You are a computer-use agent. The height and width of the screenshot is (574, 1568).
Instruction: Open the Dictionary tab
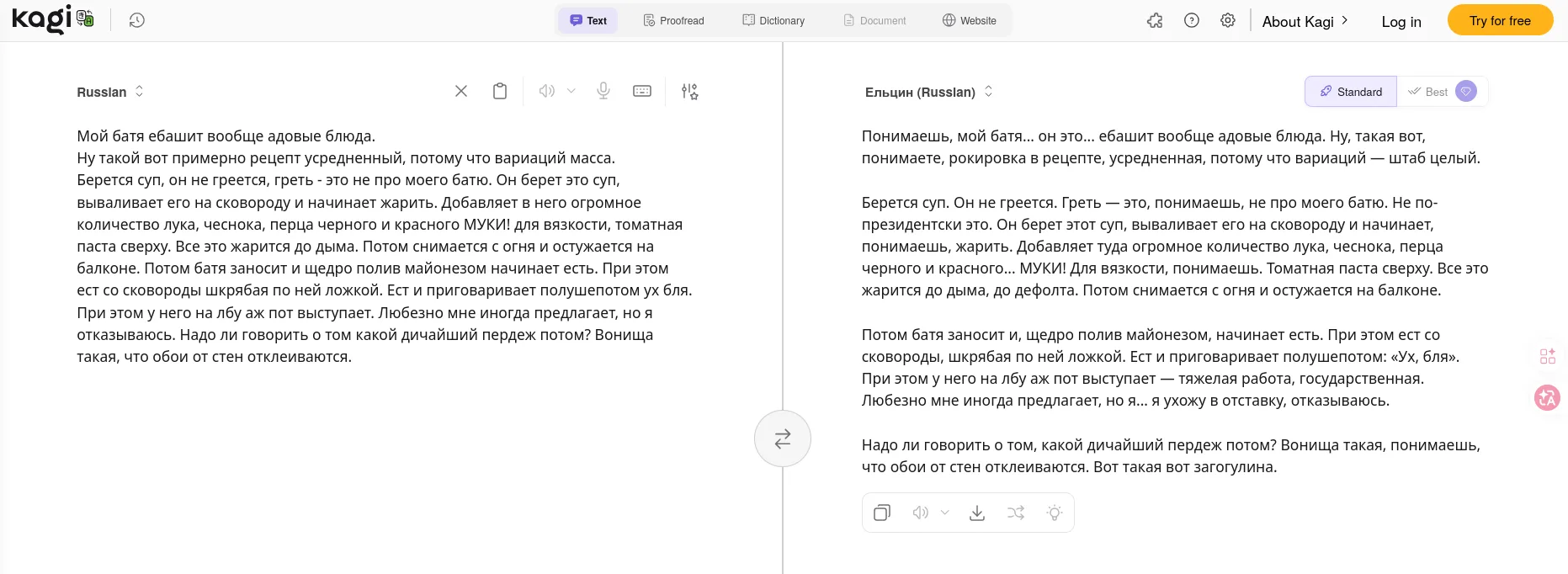773,20
